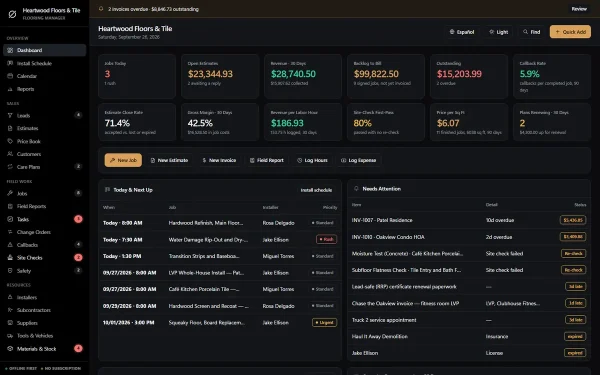Image resolution: width=600 pixels, height=375 pixels.
Task: Click the Log Expense button
Action: [x=359, y=160]
